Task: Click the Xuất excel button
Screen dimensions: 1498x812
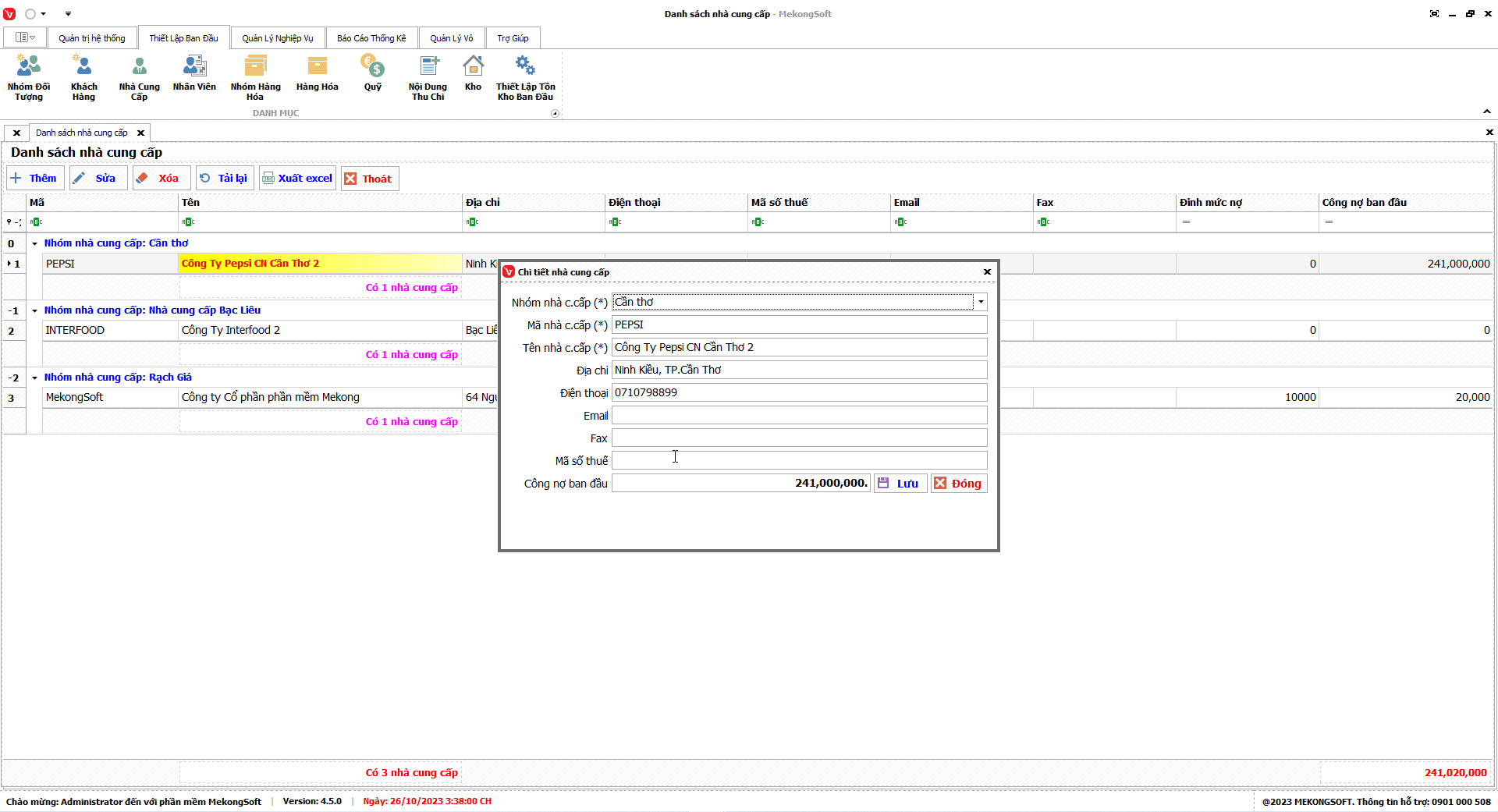Action: click(x=297, y=179)
